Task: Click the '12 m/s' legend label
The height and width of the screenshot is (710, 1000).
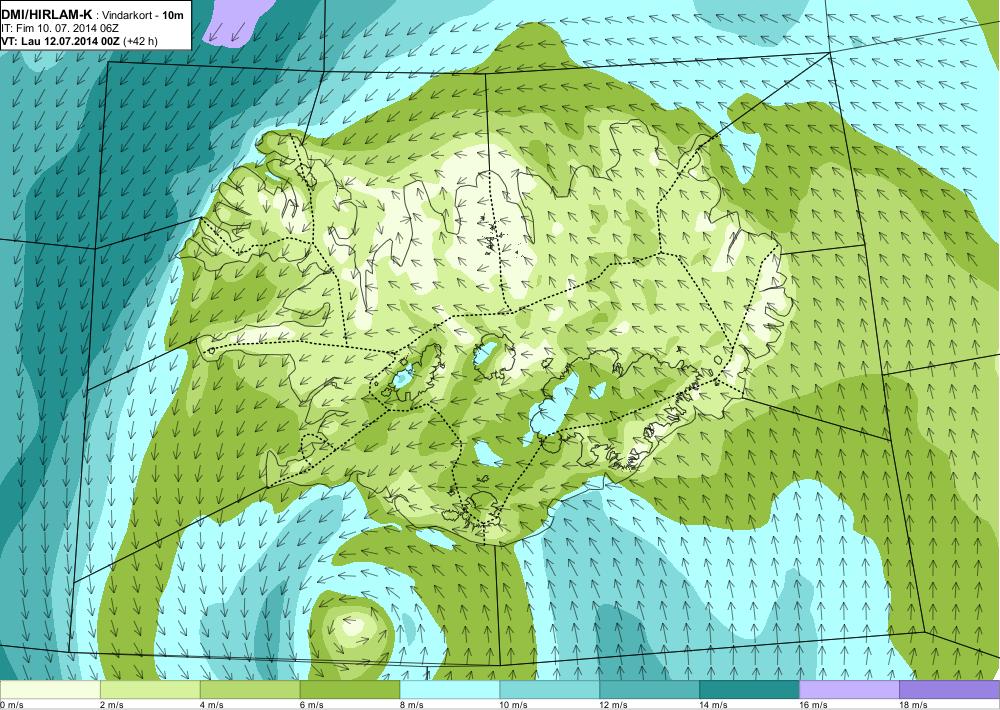Action: tap(614, 704)
